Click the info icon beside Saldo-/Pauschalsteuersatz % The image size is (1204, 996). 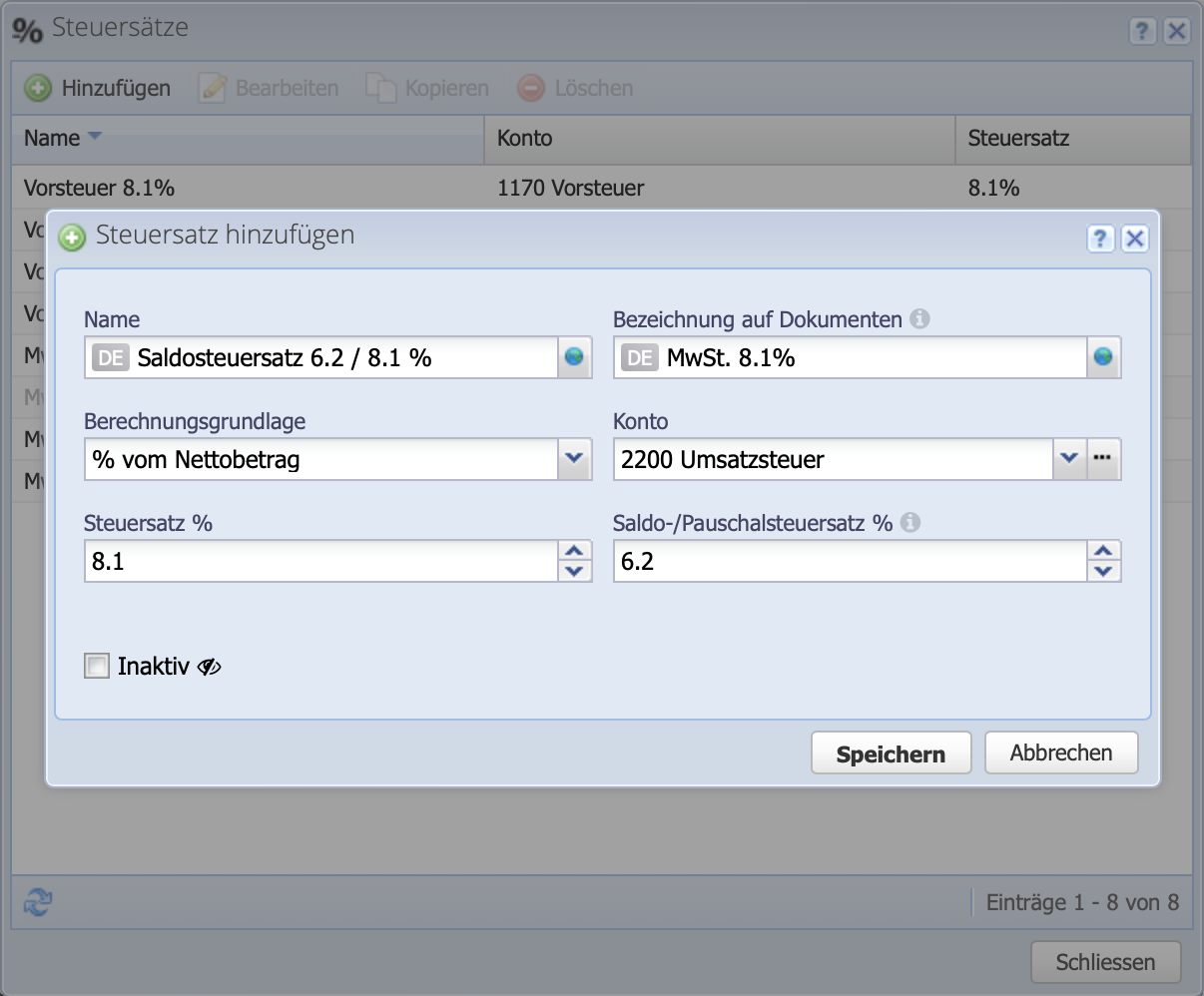click(909, 522)
